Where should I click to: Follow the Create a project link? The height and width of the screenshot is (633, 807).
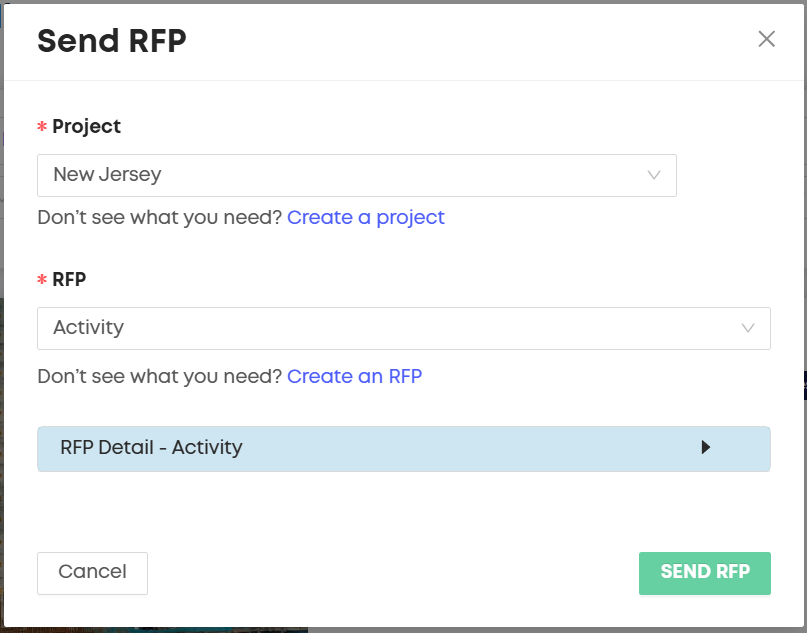click(366, 217)
